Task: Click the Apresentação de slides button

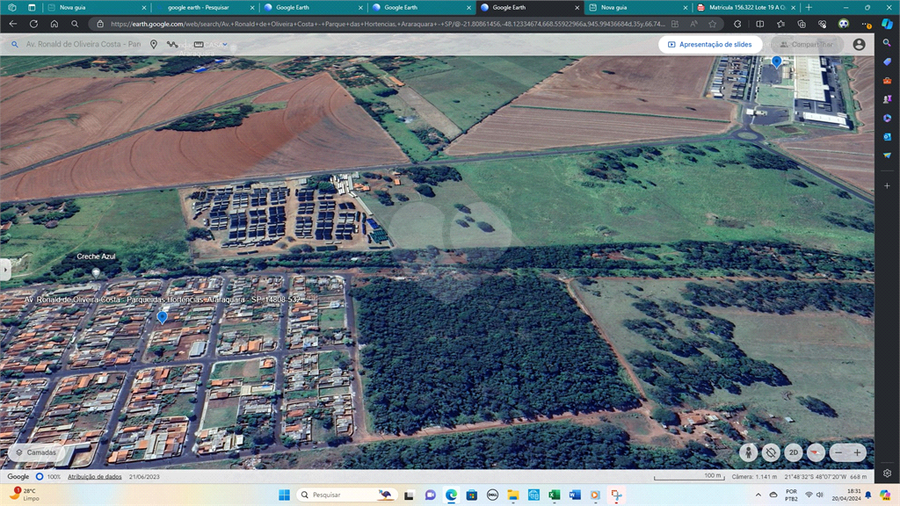Action: [x=708, y=44]
